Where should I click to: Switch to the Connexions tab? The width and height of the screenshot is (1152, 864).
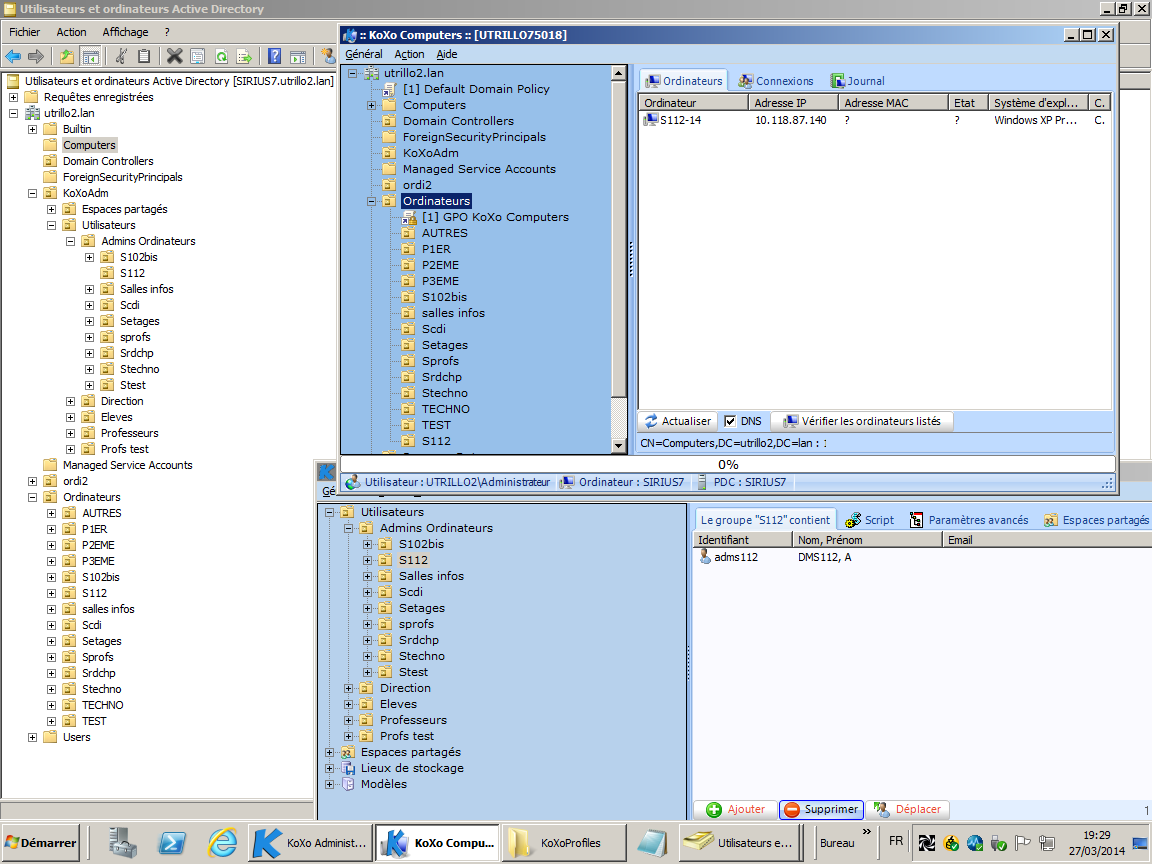[x=776, y=81]
